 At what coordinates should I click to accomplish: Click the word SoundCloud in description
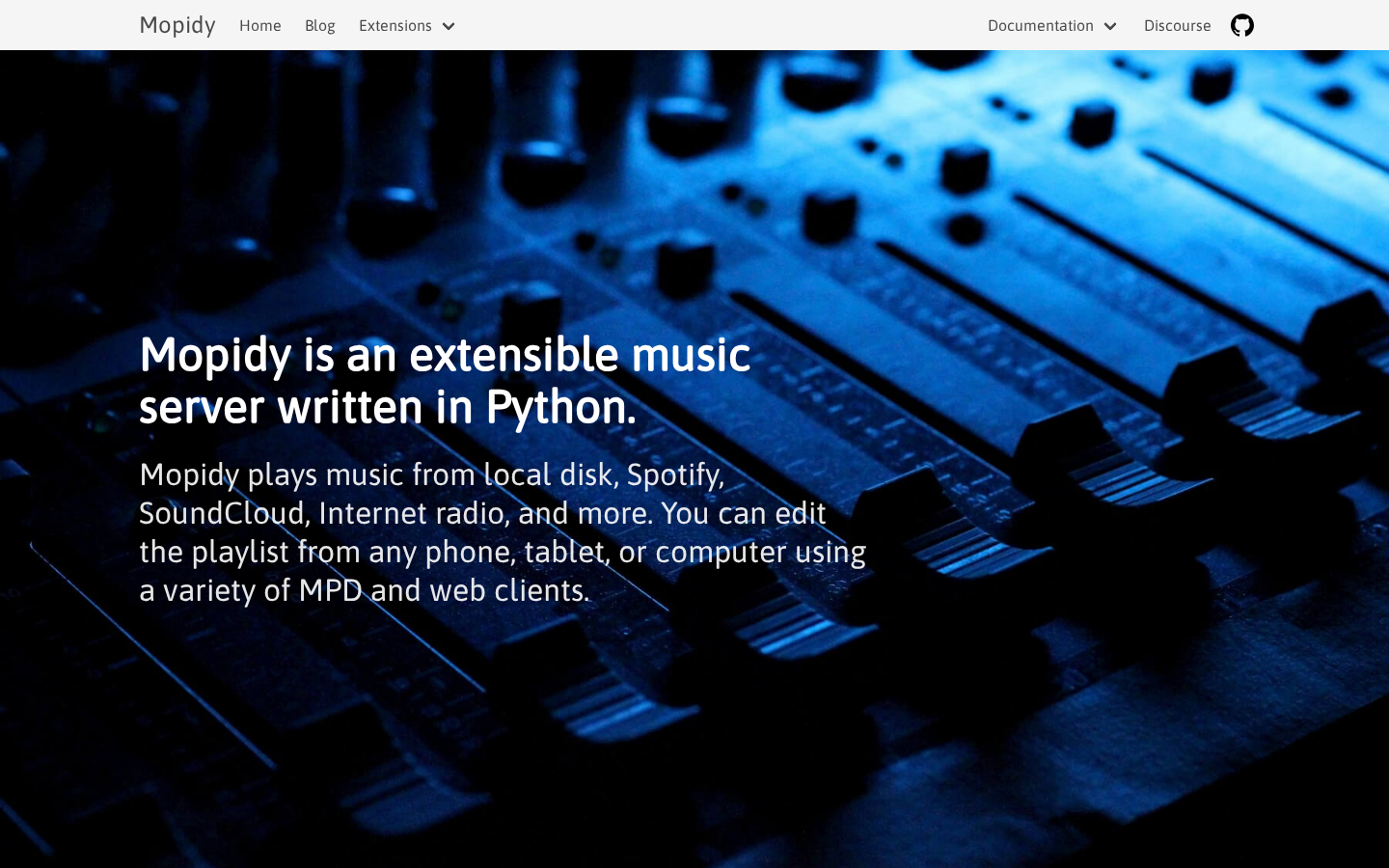pyautogui.click(x=222, y=513)
